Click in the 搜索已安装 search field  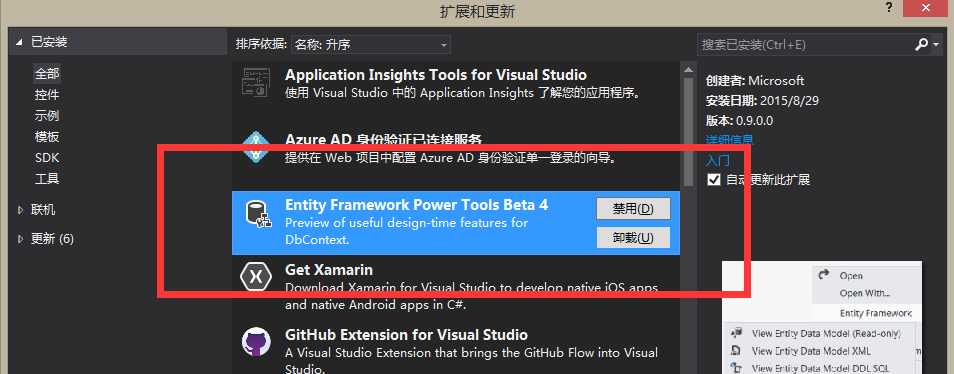[x=805, y=44]
